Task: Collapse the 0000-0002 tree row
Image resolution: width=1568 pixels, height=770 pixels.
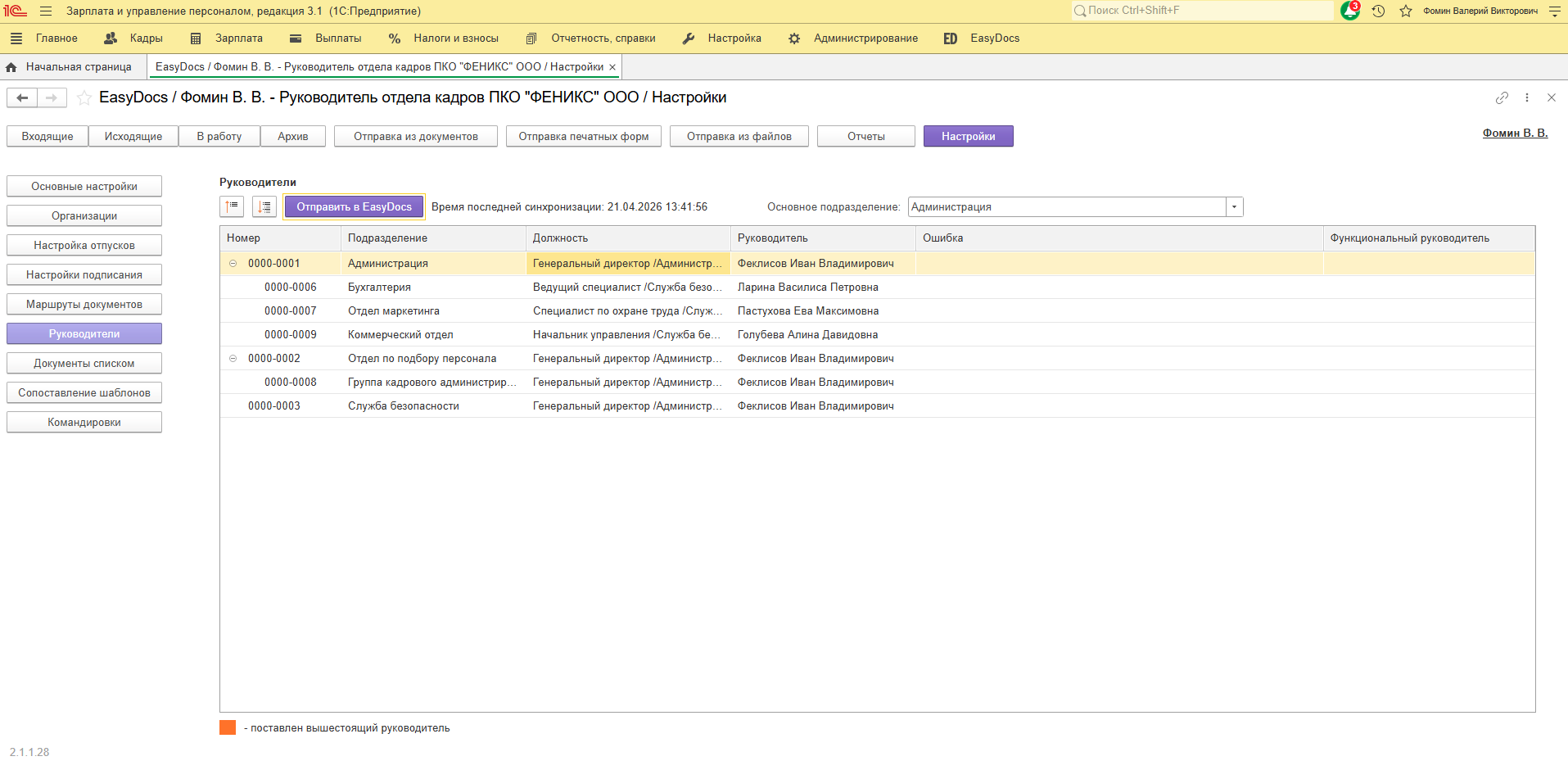Action: 233,359
